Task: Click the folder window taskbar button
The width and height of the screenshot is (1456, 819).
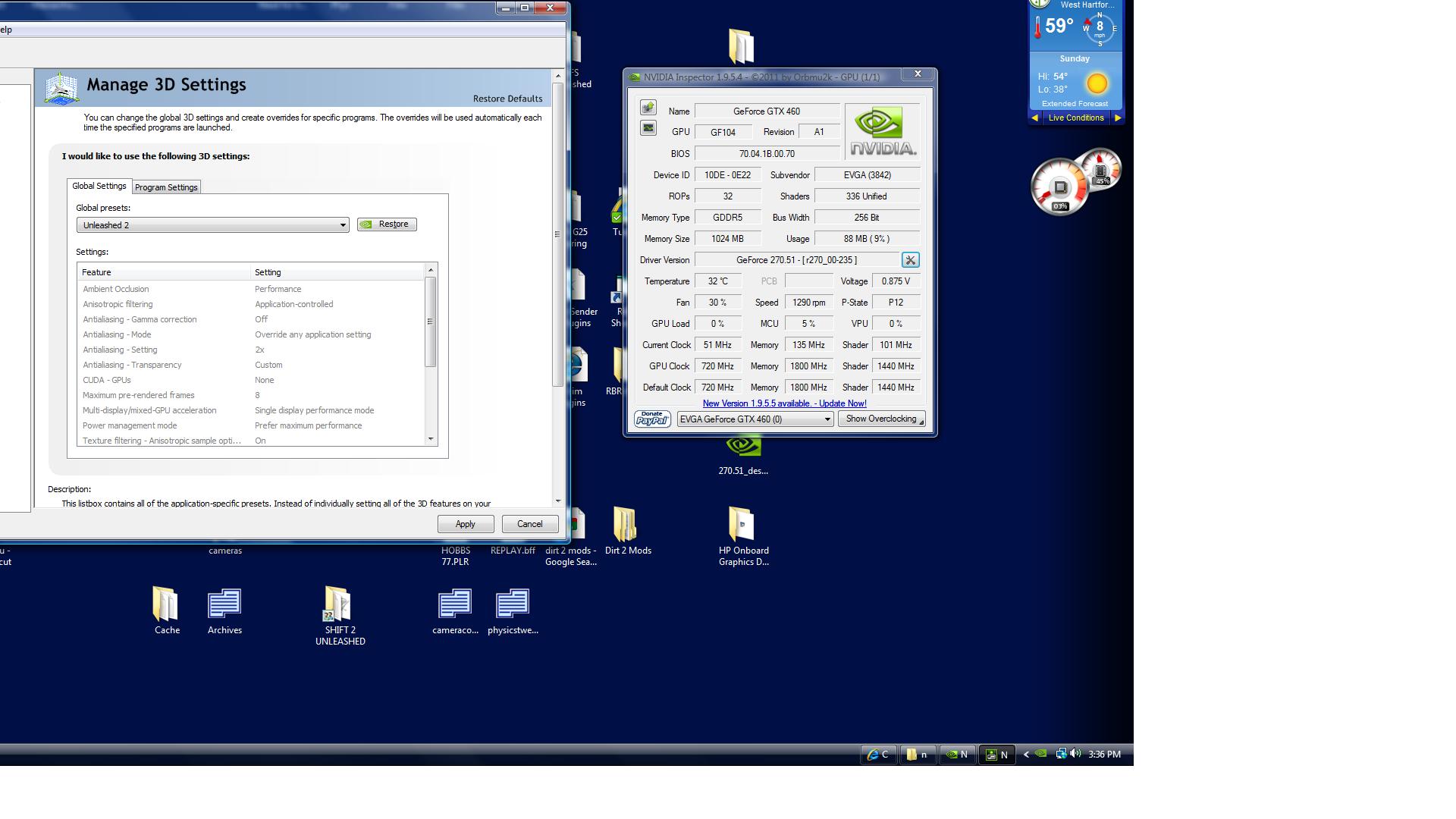Action: pyautogui.click(x=918, y=755)
